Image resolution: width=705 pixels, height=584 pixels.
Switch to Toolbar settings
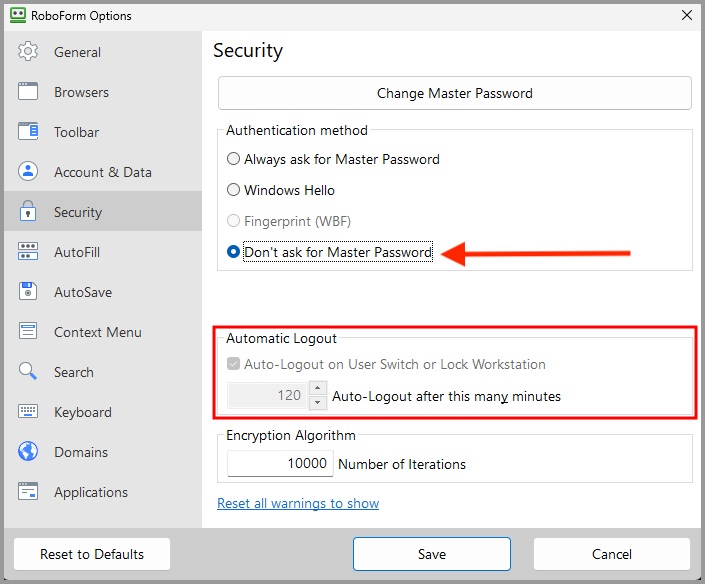103,132
